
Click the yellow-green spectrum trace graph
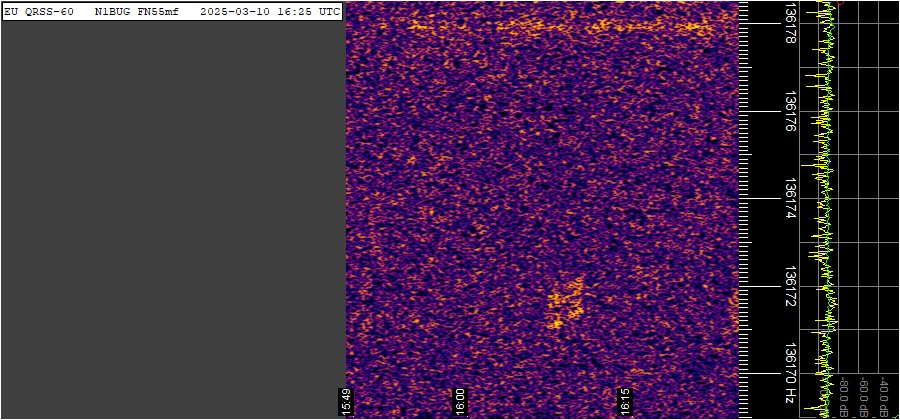click(x=825, y=200)
